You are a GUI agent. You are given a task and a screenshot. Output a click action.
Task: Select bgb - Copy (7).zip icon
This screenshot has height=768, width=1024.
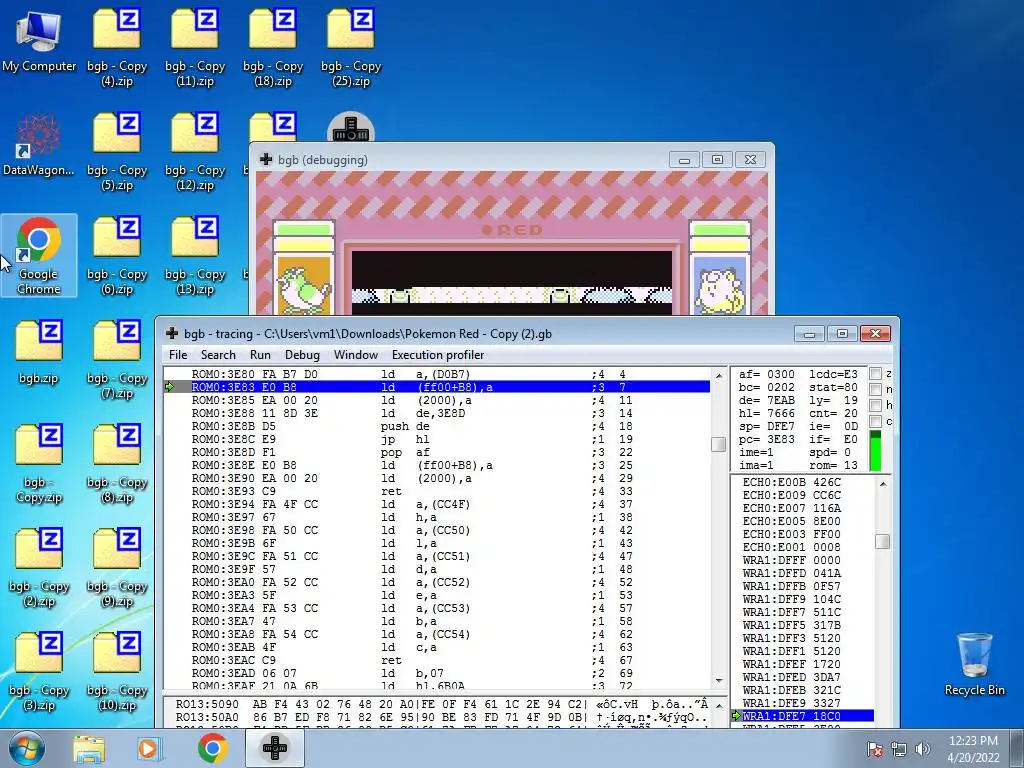point(117,359)
